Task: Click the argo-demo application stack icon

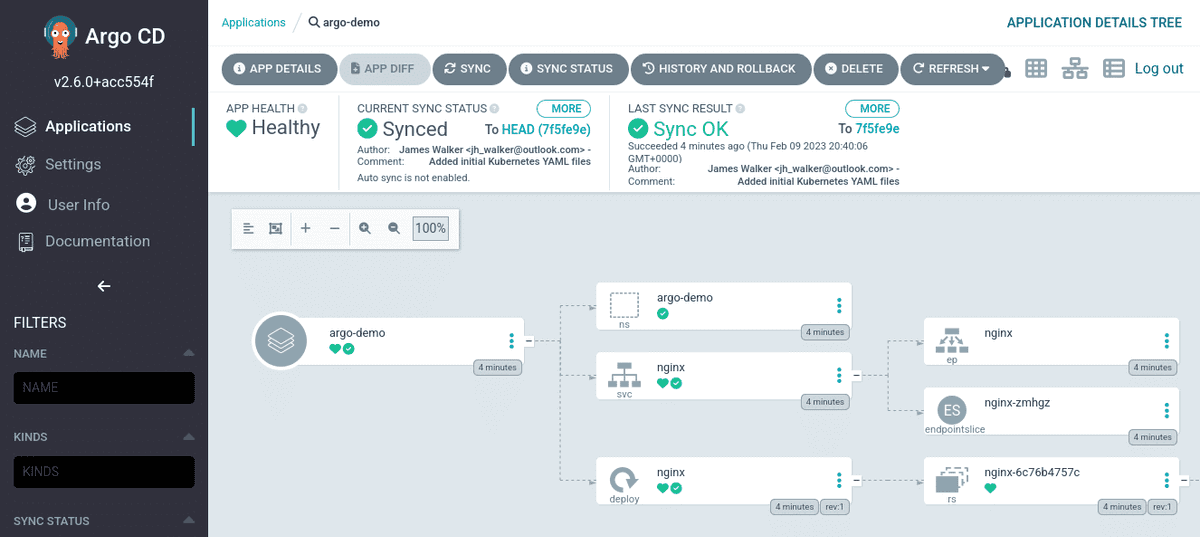Action: click(x=281, y=341)
